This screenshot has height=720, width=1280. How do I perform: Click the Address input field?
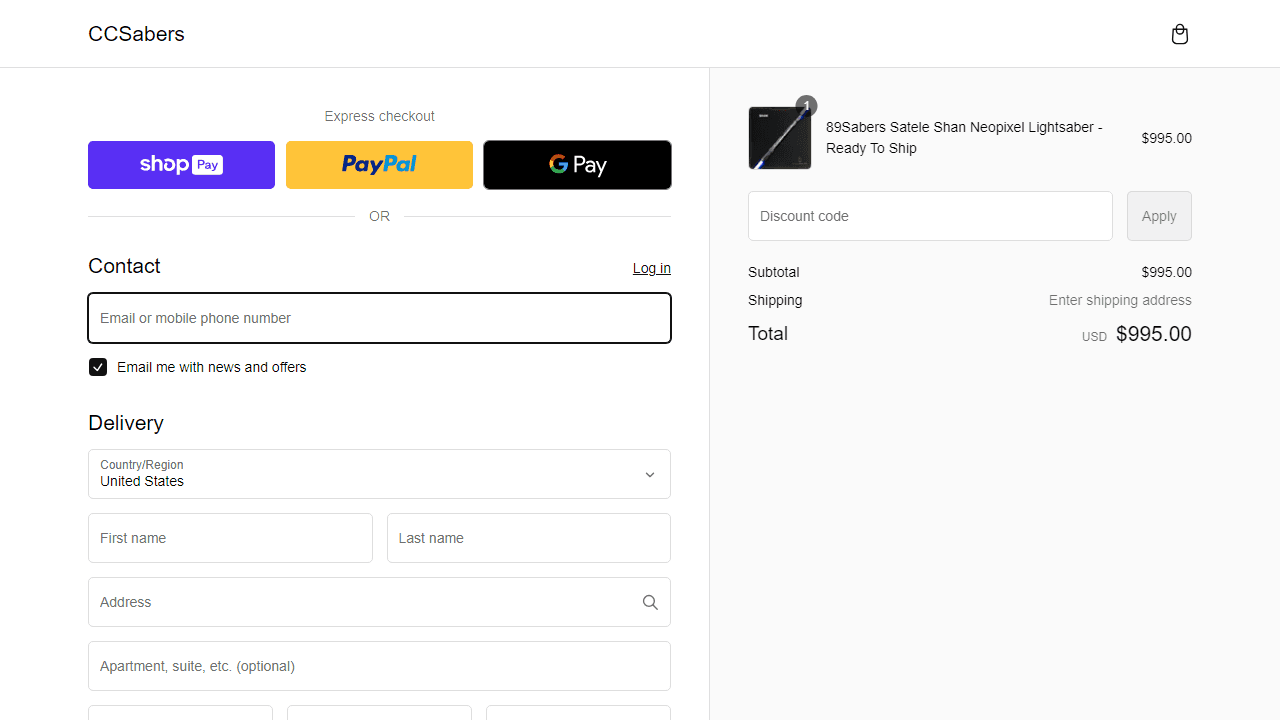point(379,602)
